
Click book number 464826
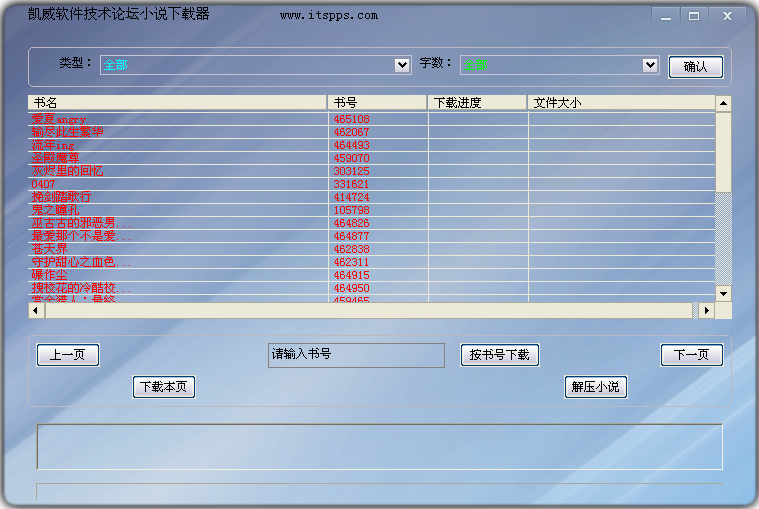(x=351, y=223)
